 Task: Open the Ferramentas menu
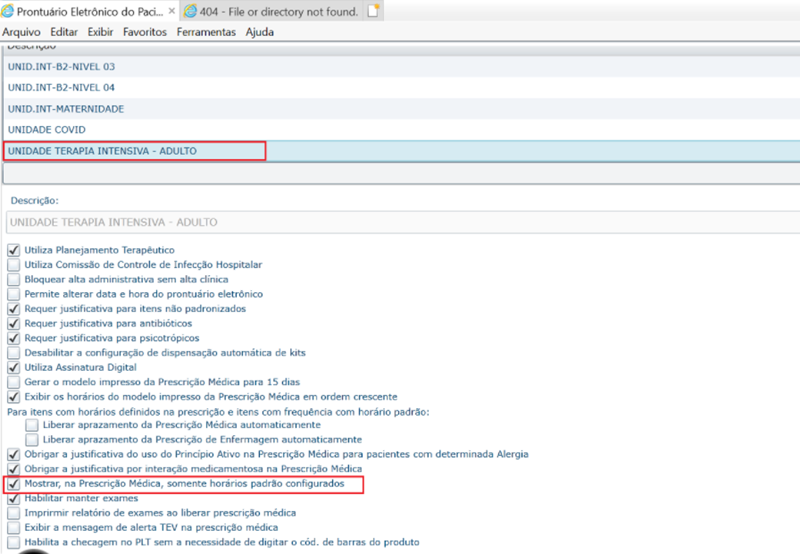pos(206,32)
